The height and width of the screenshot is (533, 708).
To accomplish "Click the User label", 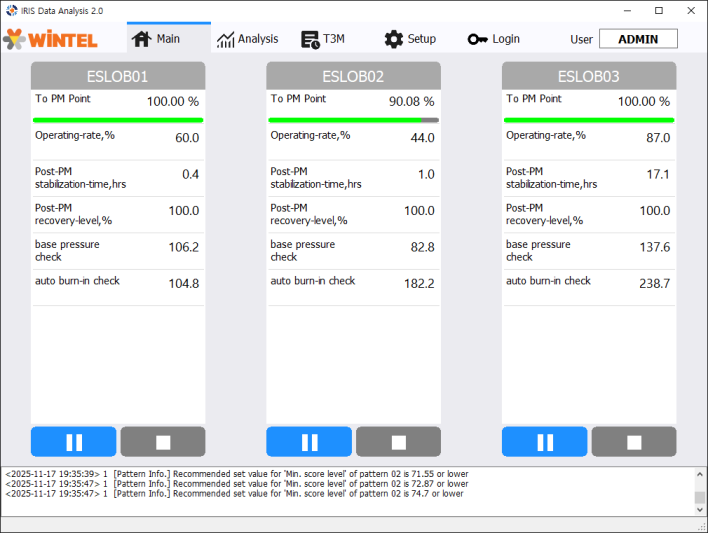I will 581,40.
